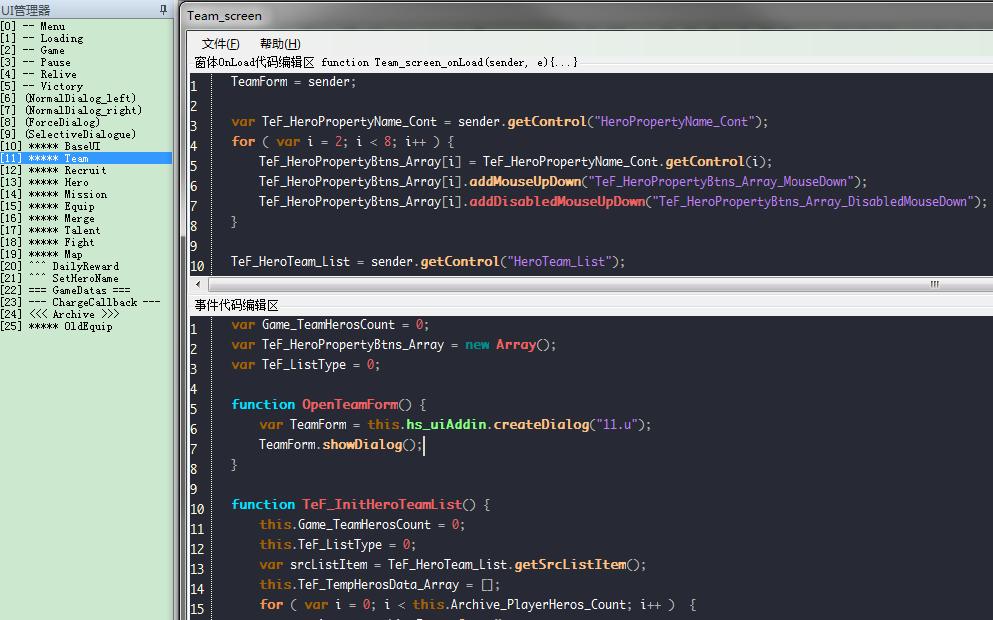Click addMouseUpDown call in OnLoad code
This screenshot has height=620, width=993.
(x=525, y=182)
